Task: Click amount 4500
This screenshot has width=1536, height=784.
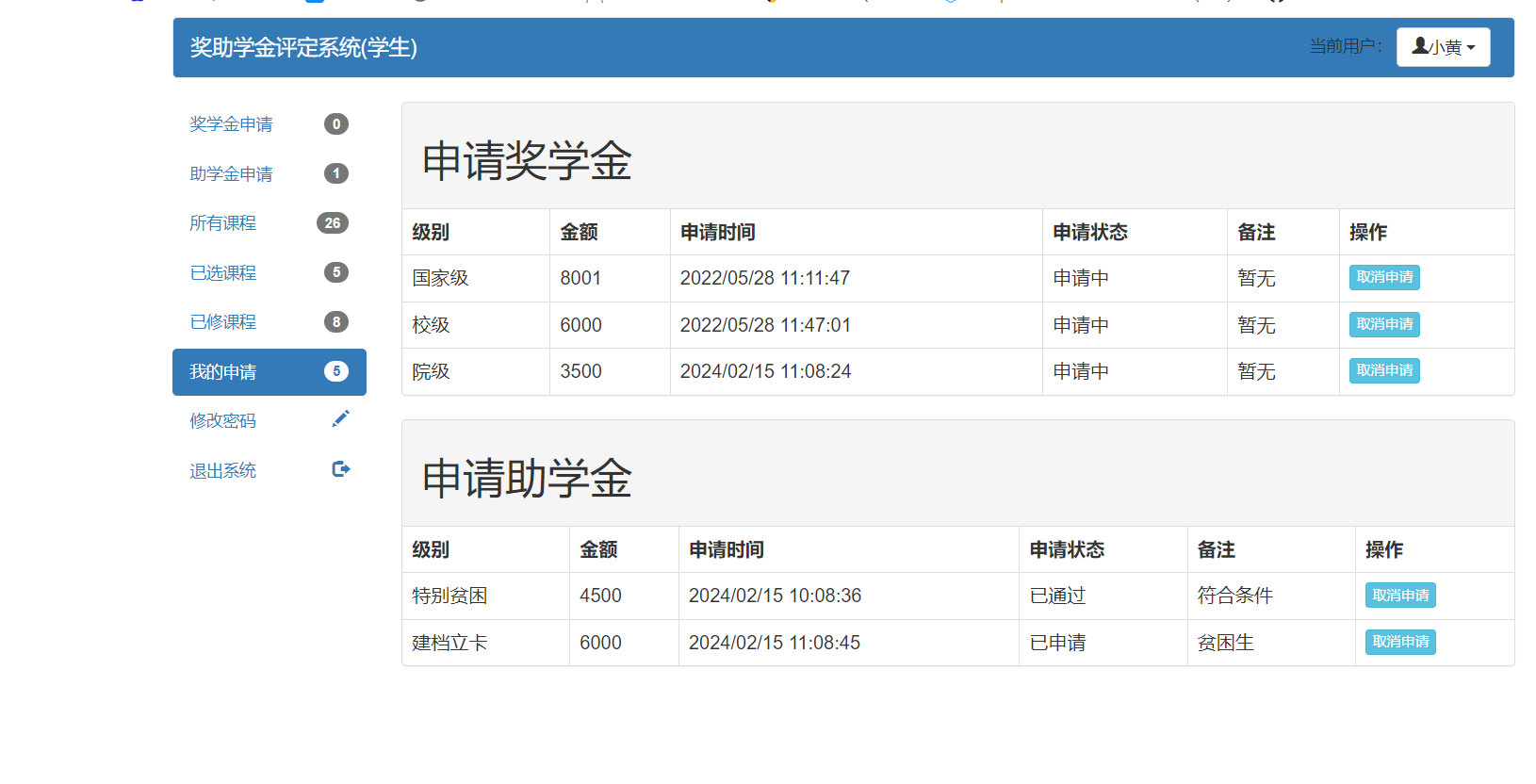Action: click(600, 596)
